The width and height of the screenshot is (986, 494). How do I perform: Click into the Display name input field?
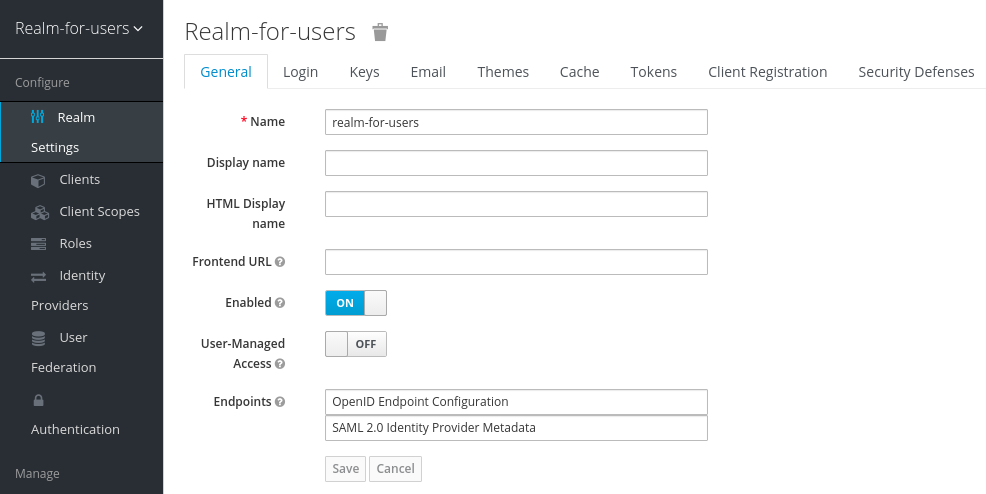click(x=516, y=163)
